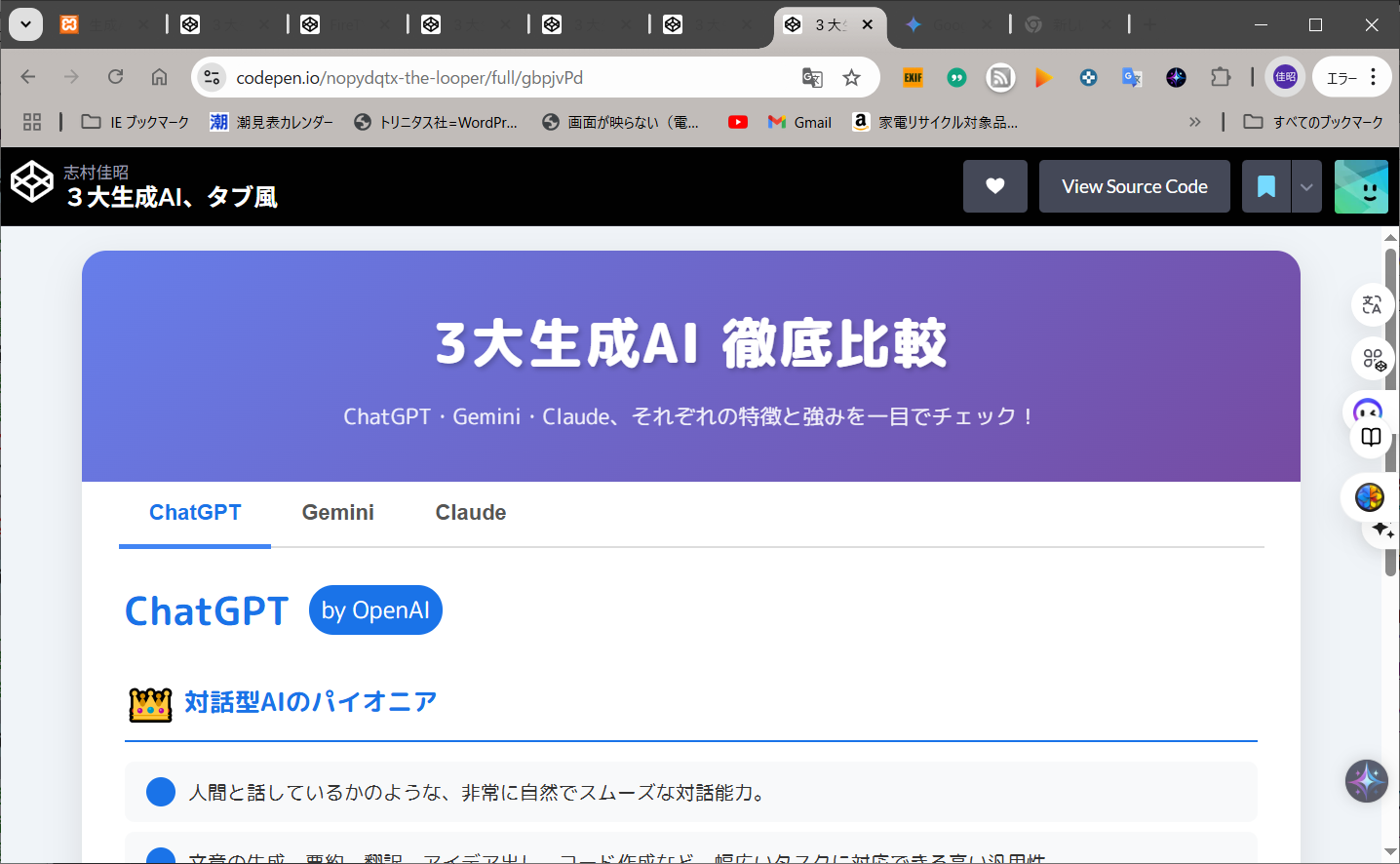Open the RSS feed extension

pos(1000,77)
